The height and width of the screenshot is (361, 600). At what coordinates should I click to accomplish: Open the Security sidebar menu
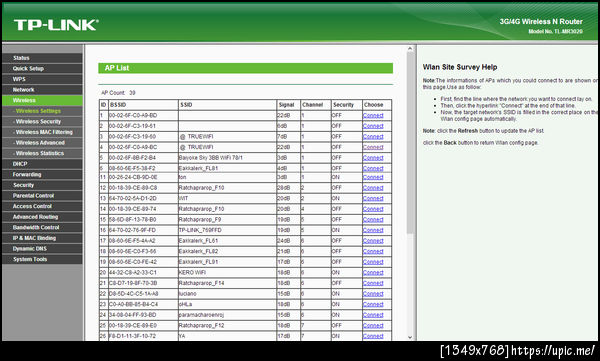42,185
